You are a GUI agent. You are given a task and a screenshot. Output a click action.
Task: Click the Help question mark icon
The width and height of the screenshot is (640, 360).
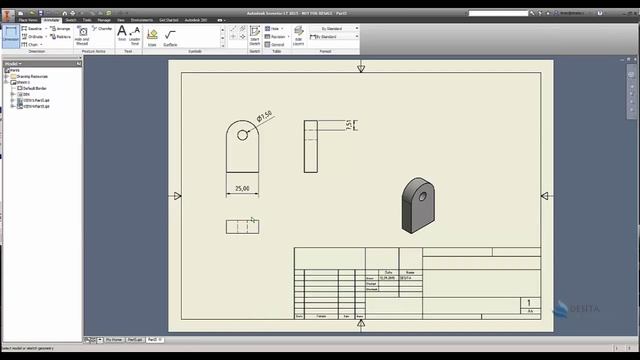pos(600,13)
